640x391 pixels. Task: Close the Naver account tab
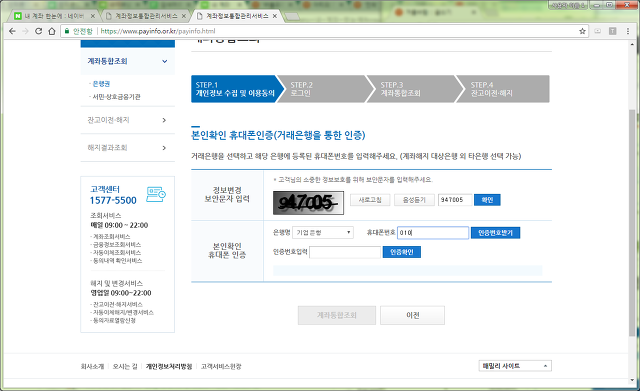(93, 16)
